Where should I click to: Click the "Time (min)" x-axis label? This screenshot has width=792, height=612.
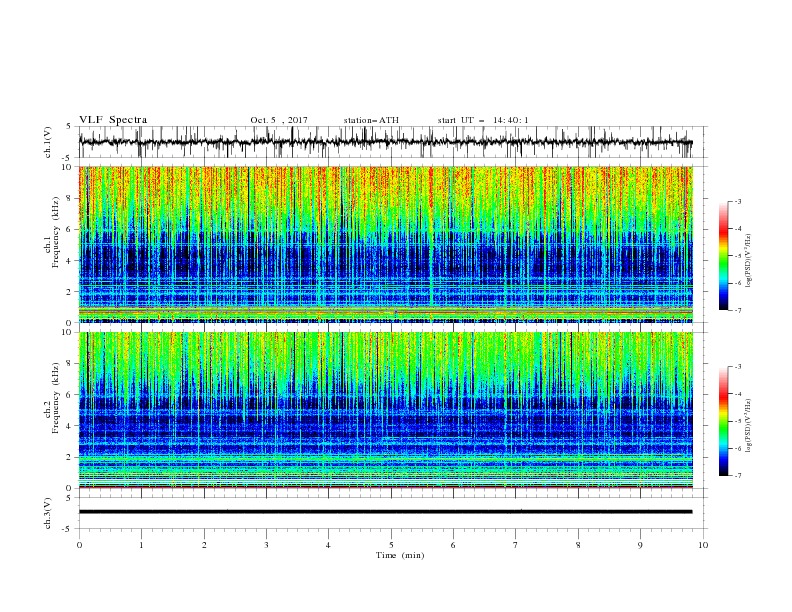(x=400, y=555)
